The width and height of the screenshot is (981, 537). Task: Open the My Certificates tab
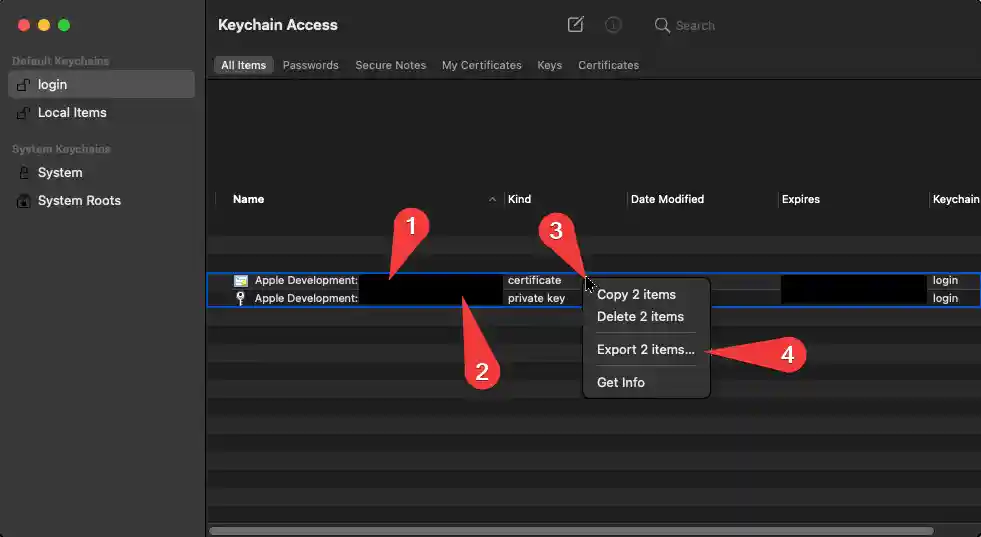click(x=481, y=65)
